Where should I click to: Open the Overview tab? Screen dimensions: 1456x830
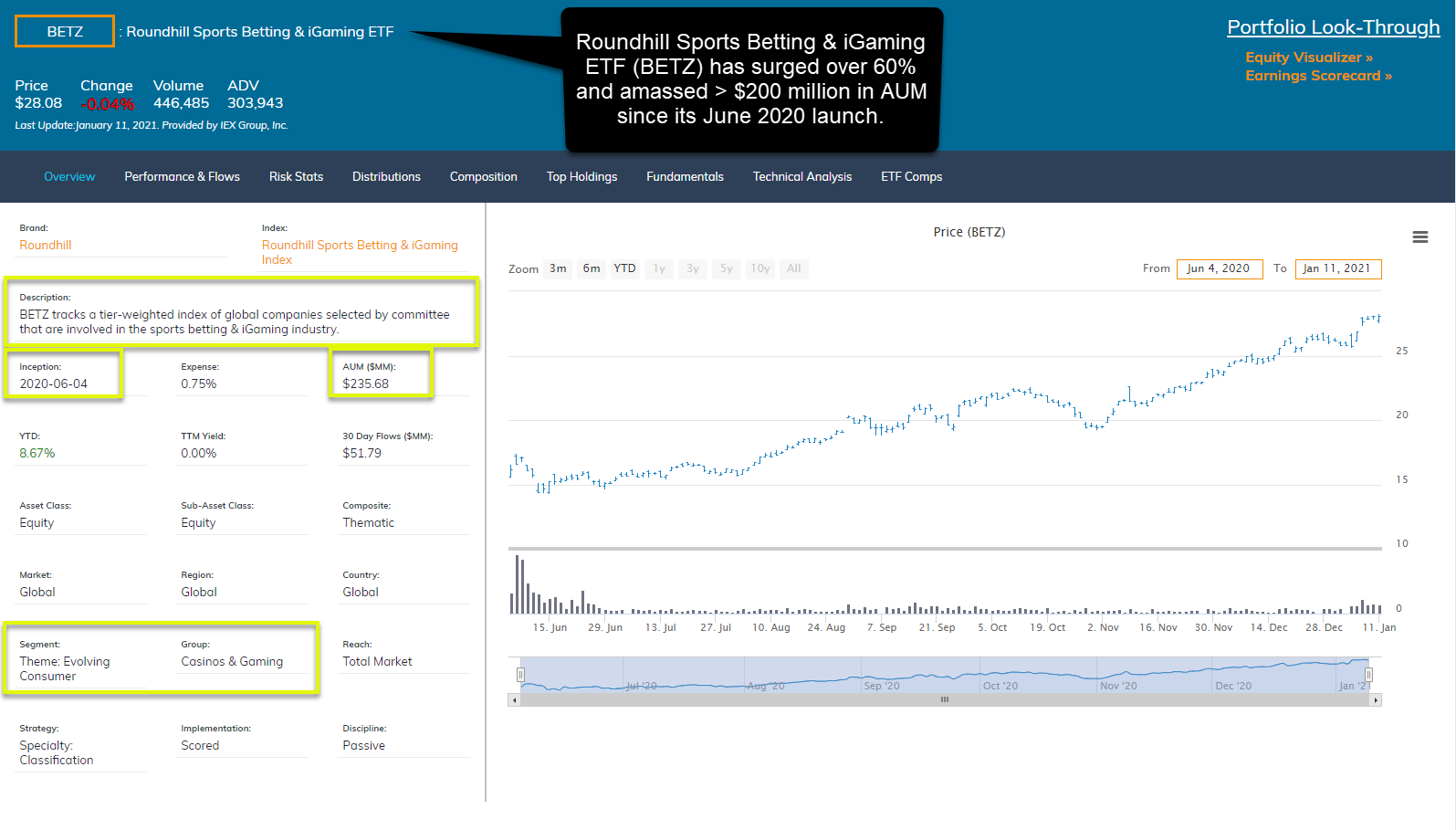[x=69, y=177]
